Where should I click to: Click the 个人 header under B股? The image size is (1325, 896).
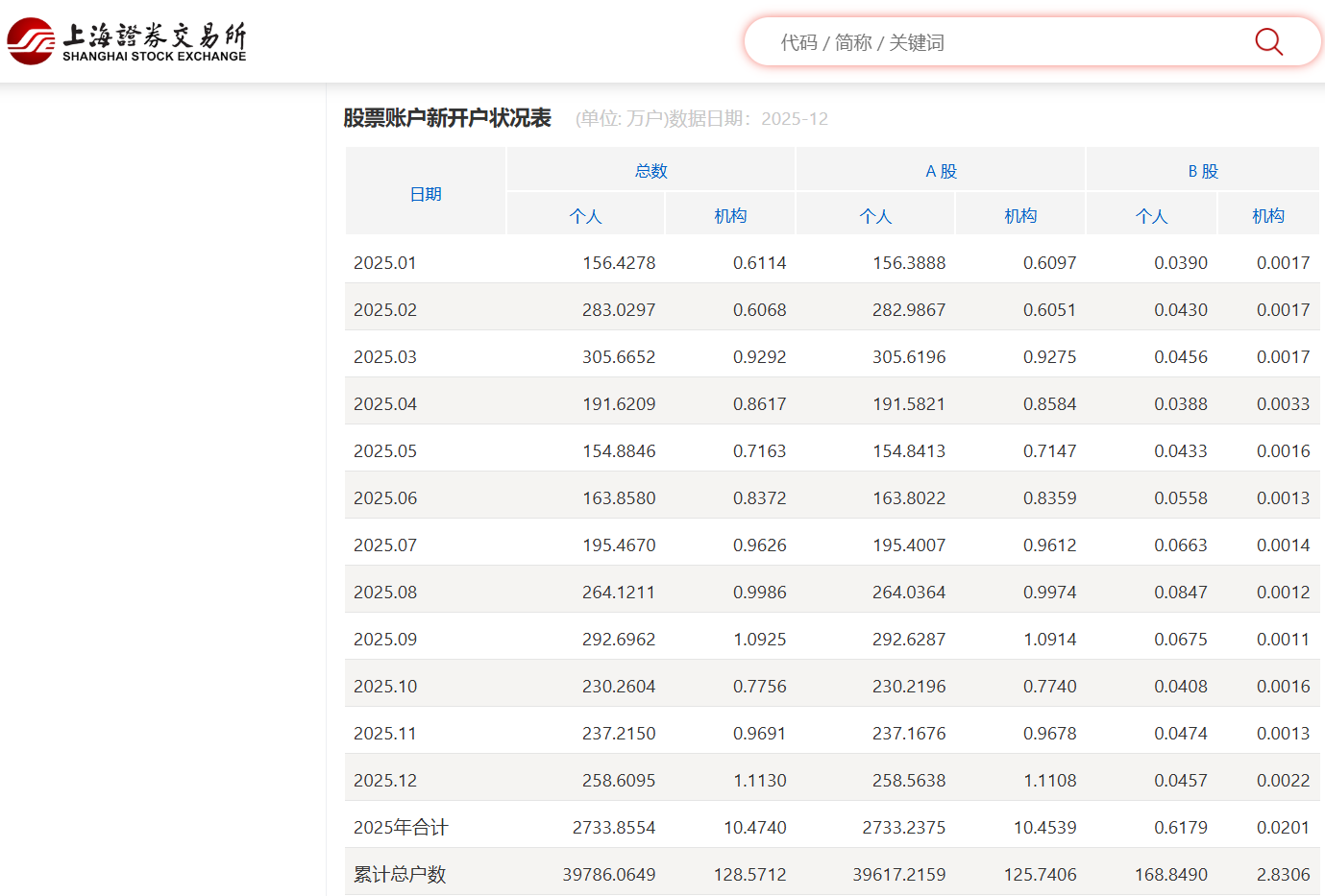pos(1151,216)
